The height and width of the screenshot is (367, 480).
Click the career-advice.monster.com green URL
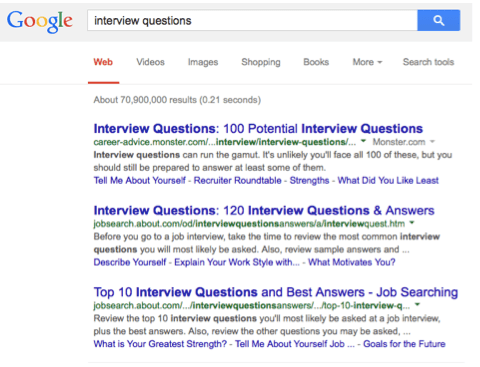pos(225,142)
